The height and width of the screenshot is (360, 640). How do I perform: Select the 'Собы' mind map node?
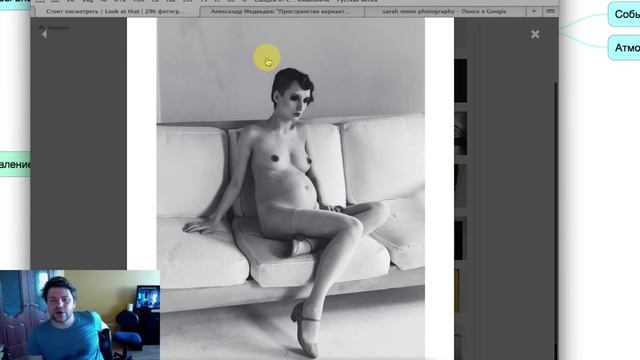point(624,14)
